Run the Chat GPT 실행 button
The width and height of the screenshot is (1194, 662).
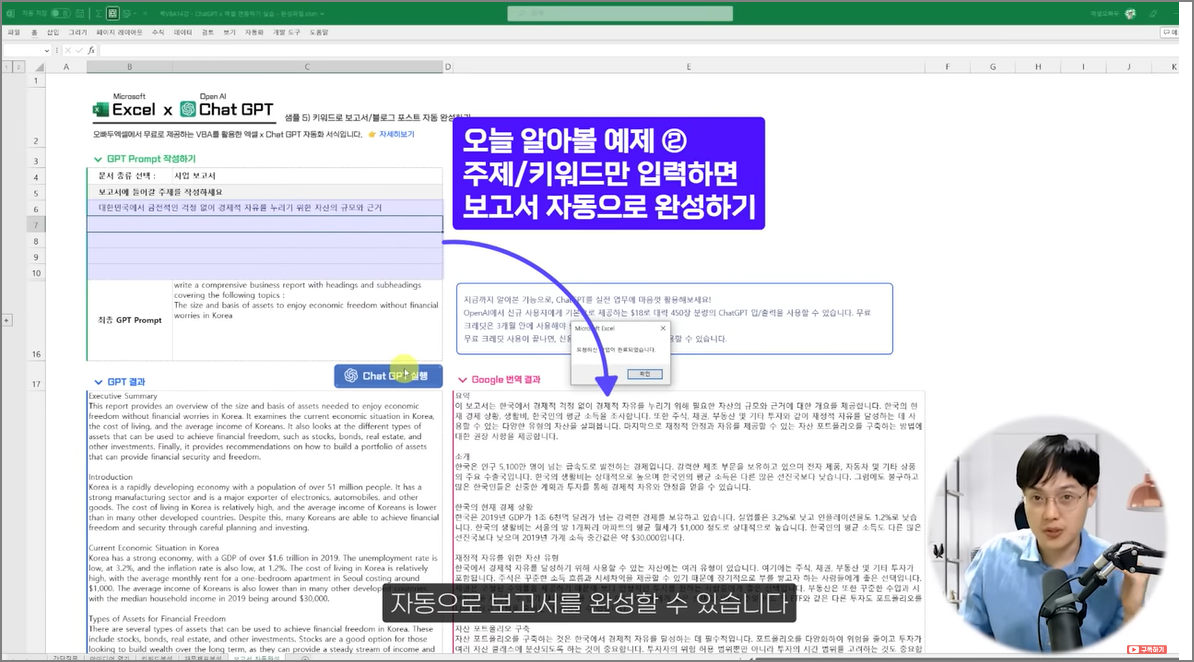pyautogui.click(x=388, y=376)
